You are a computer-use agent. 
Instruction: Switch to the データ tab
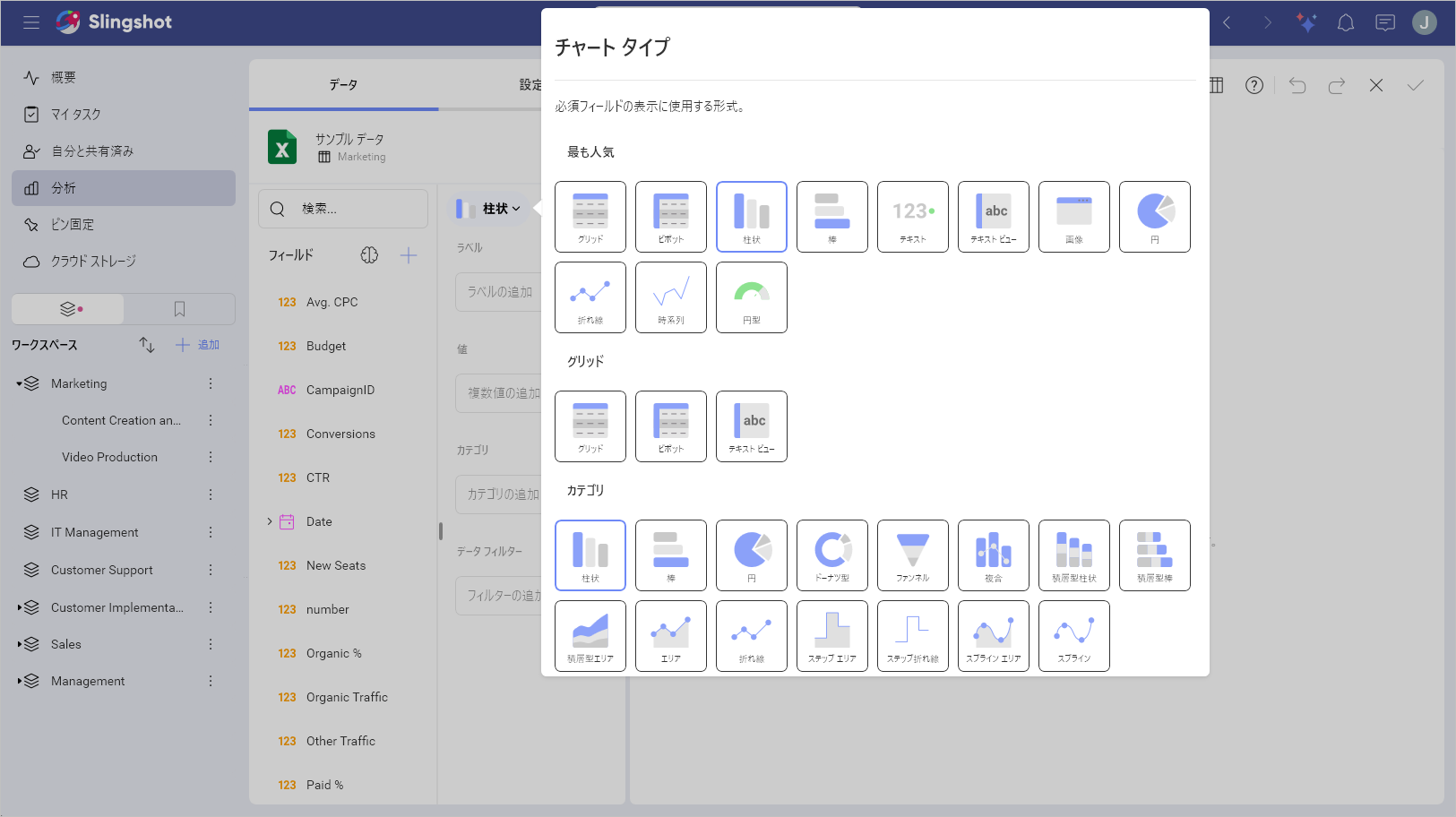coord(343,85)
